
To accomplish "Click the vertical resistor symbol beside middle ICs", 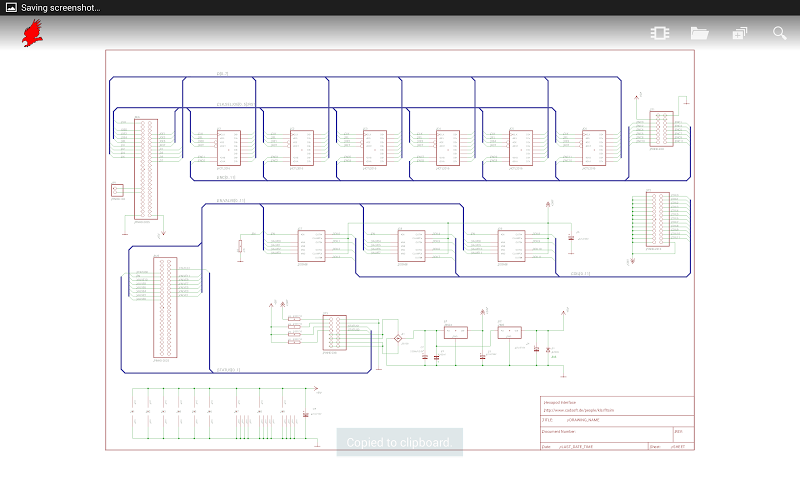I will [x=240, y=246].
